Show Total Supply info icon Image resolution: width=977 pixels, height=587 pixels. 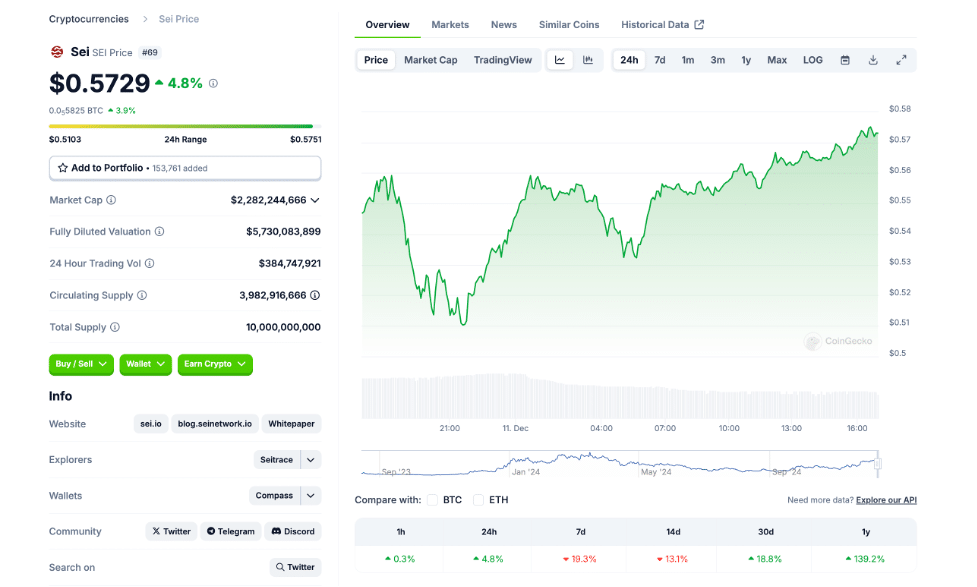115,327
